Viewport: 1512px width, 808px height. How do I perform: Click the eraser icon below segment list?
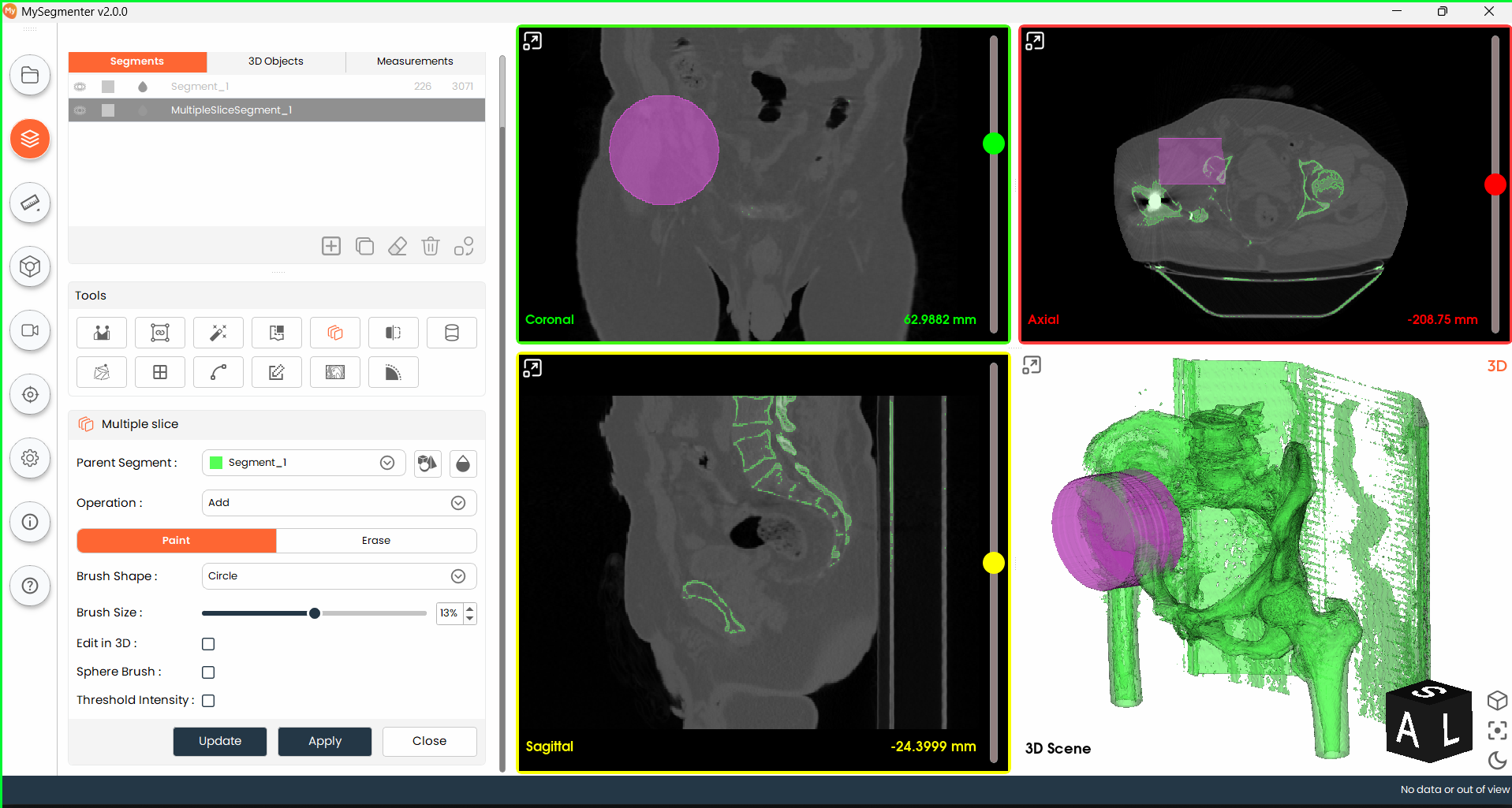click(x=398, y=246)
